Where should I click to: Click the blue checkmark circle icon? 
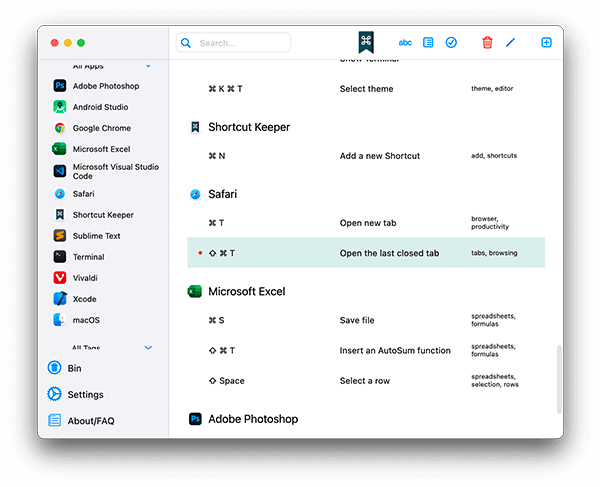click(451, 42)
